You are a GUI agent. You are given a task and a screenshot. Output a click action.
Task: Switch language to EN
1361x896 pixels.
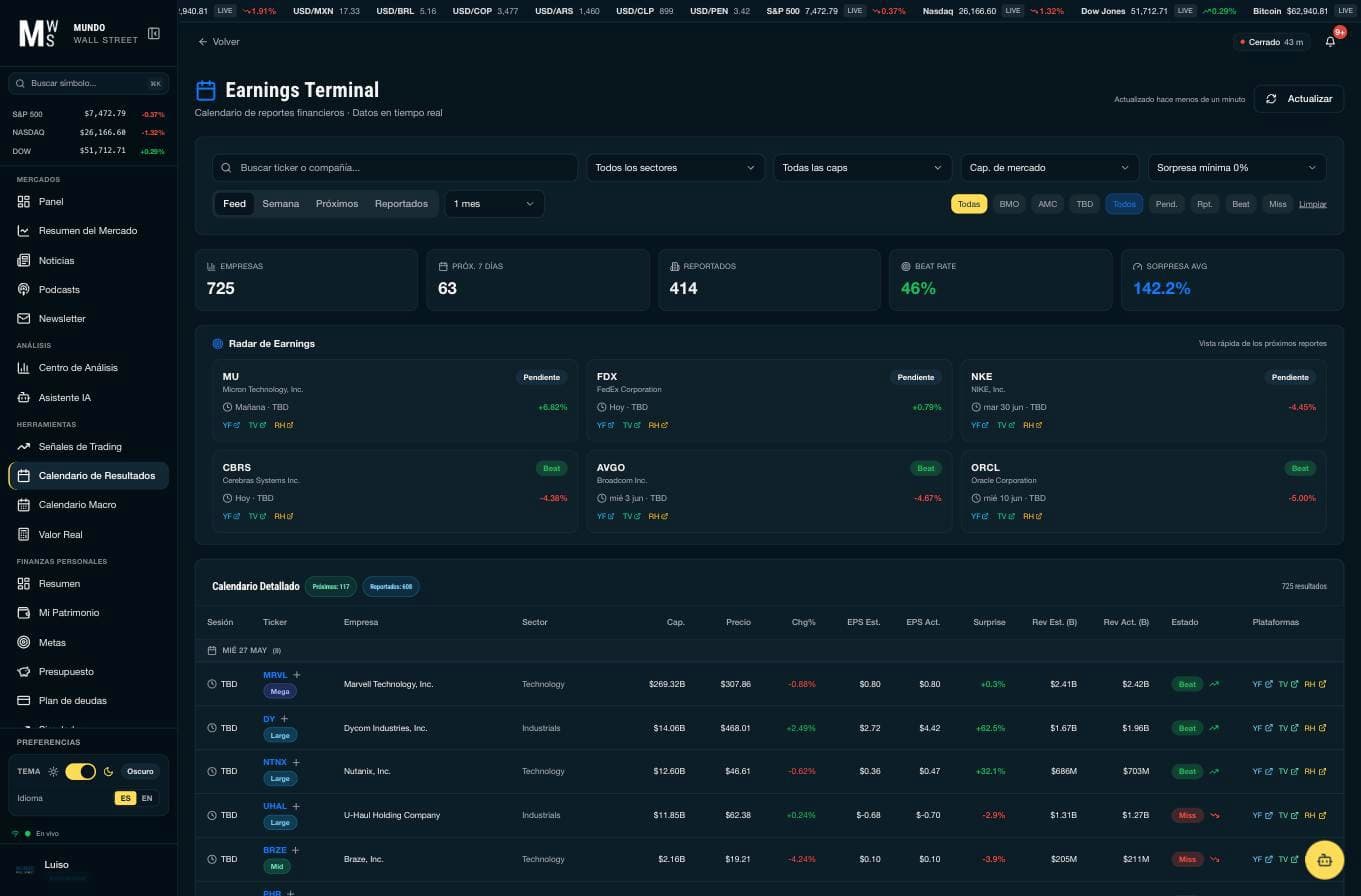coord(147,798)
